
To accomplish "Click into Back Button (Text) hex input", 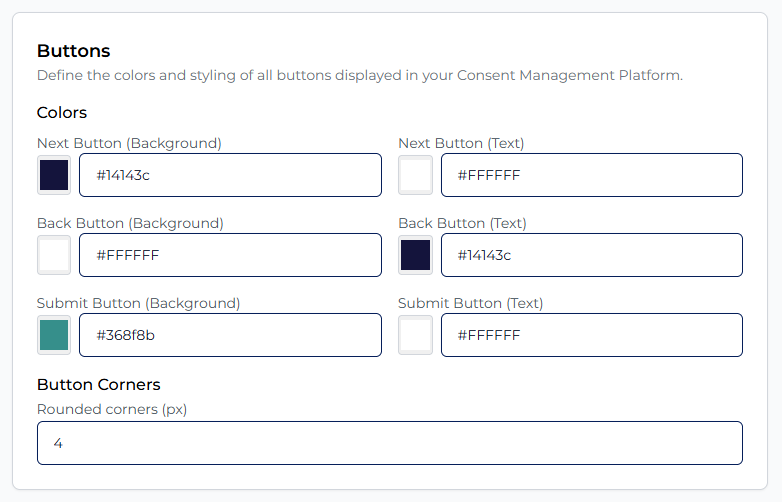I will [x=591, y=255].
